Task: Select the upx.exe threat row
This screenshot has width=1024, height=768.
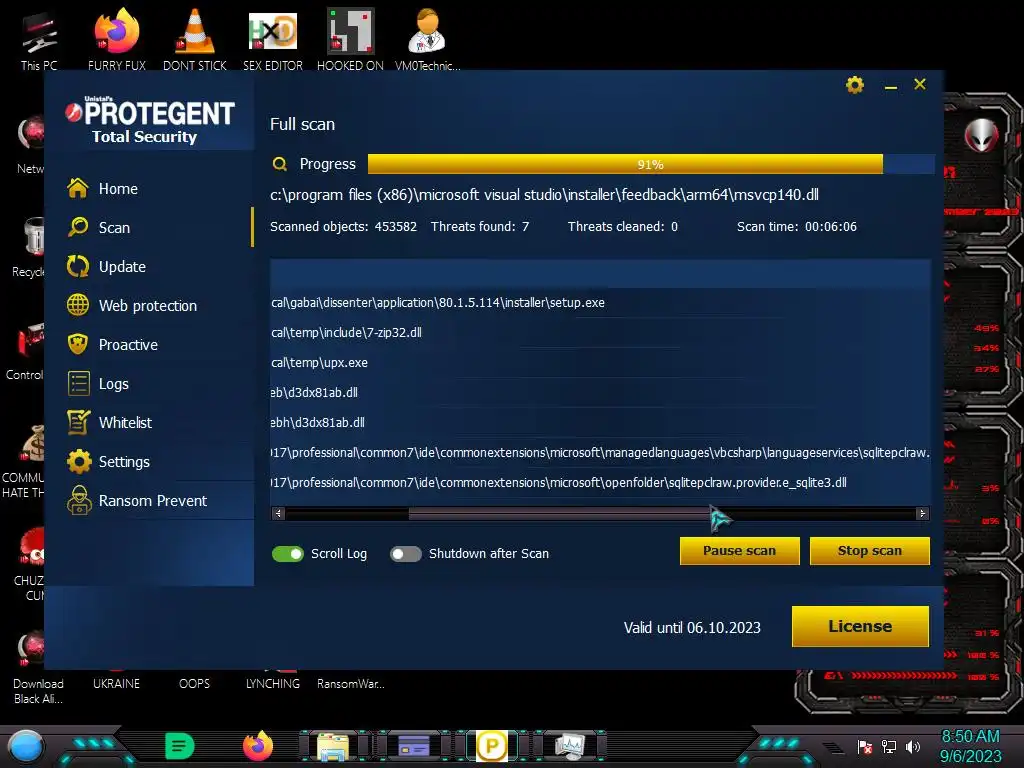Action: click(600, 363)
